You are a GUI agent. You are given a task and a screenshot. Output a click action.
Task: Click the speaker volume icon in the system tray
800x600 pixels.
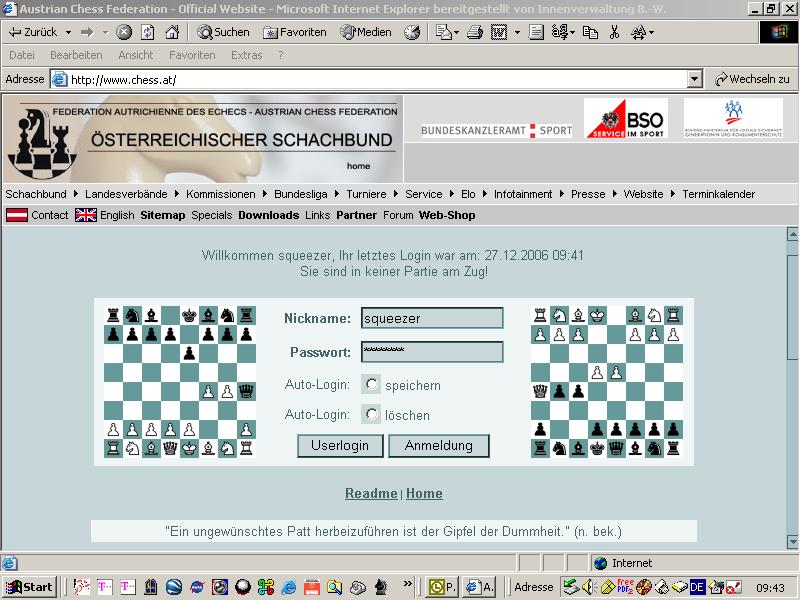[589, 588]
